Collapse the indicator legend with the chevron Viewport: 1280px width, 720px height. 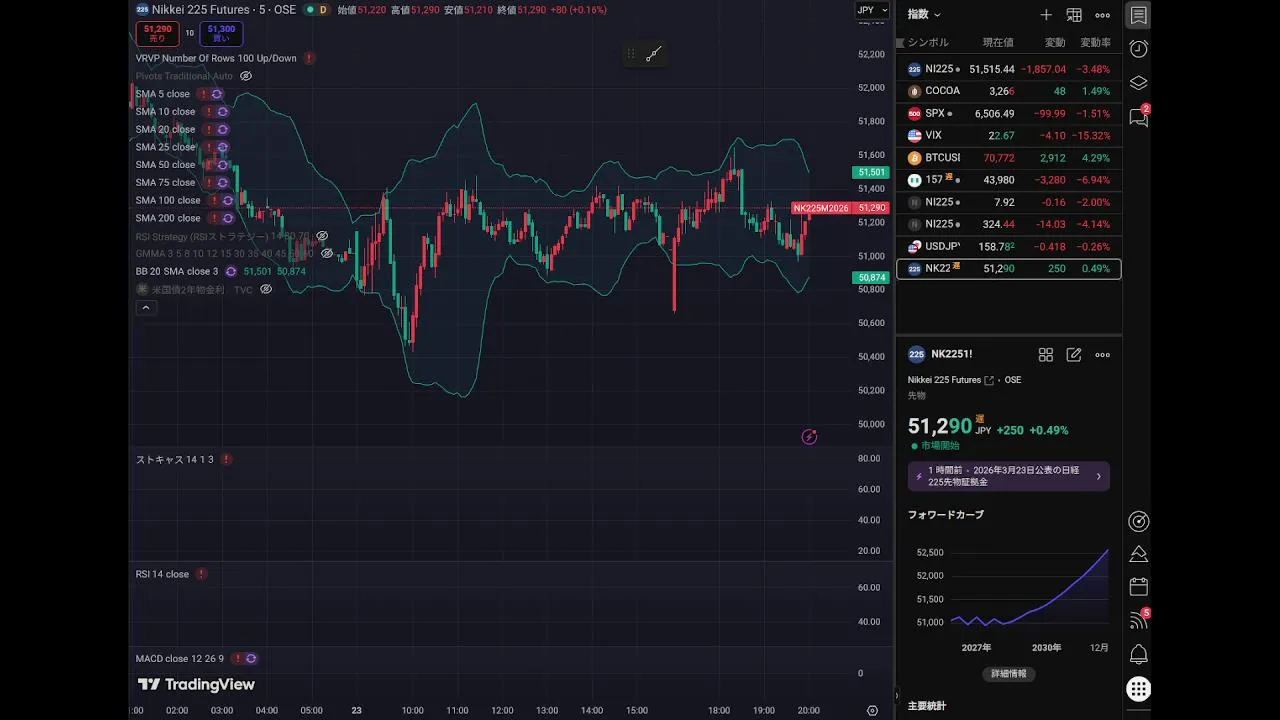pos(146,308)
